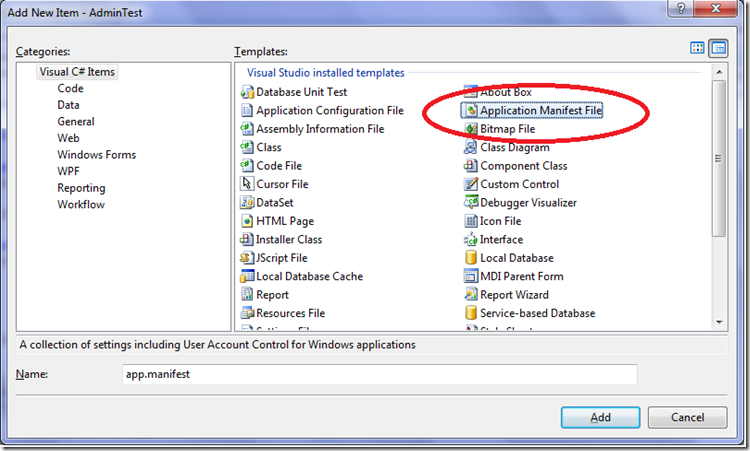The image size is (750, 451).
Task: Choose the Bitmap File template icon
Action: point(471,129)
